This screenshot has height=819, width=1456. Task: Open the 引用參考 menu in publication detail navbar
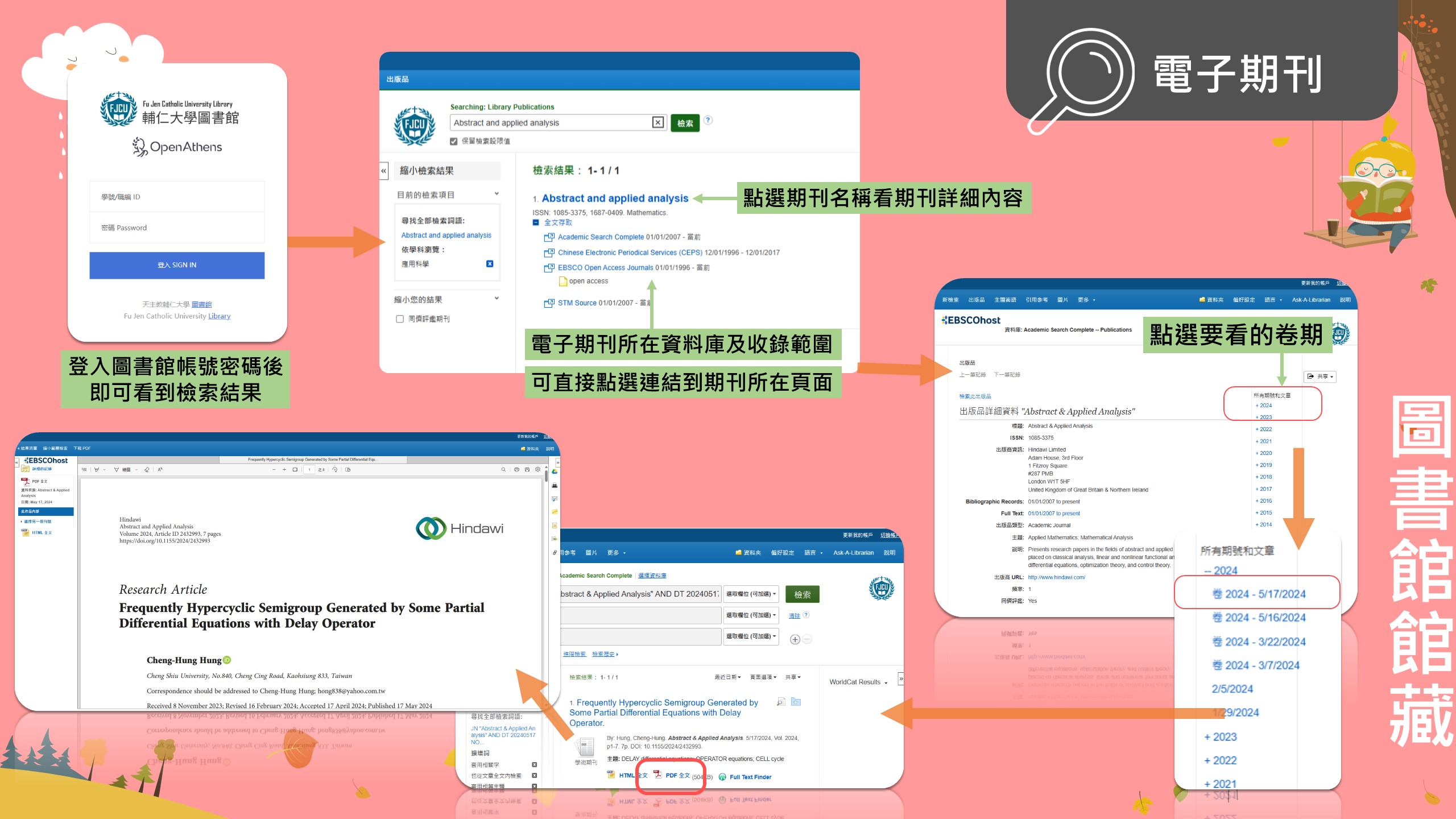click(x=1037, y=300)
